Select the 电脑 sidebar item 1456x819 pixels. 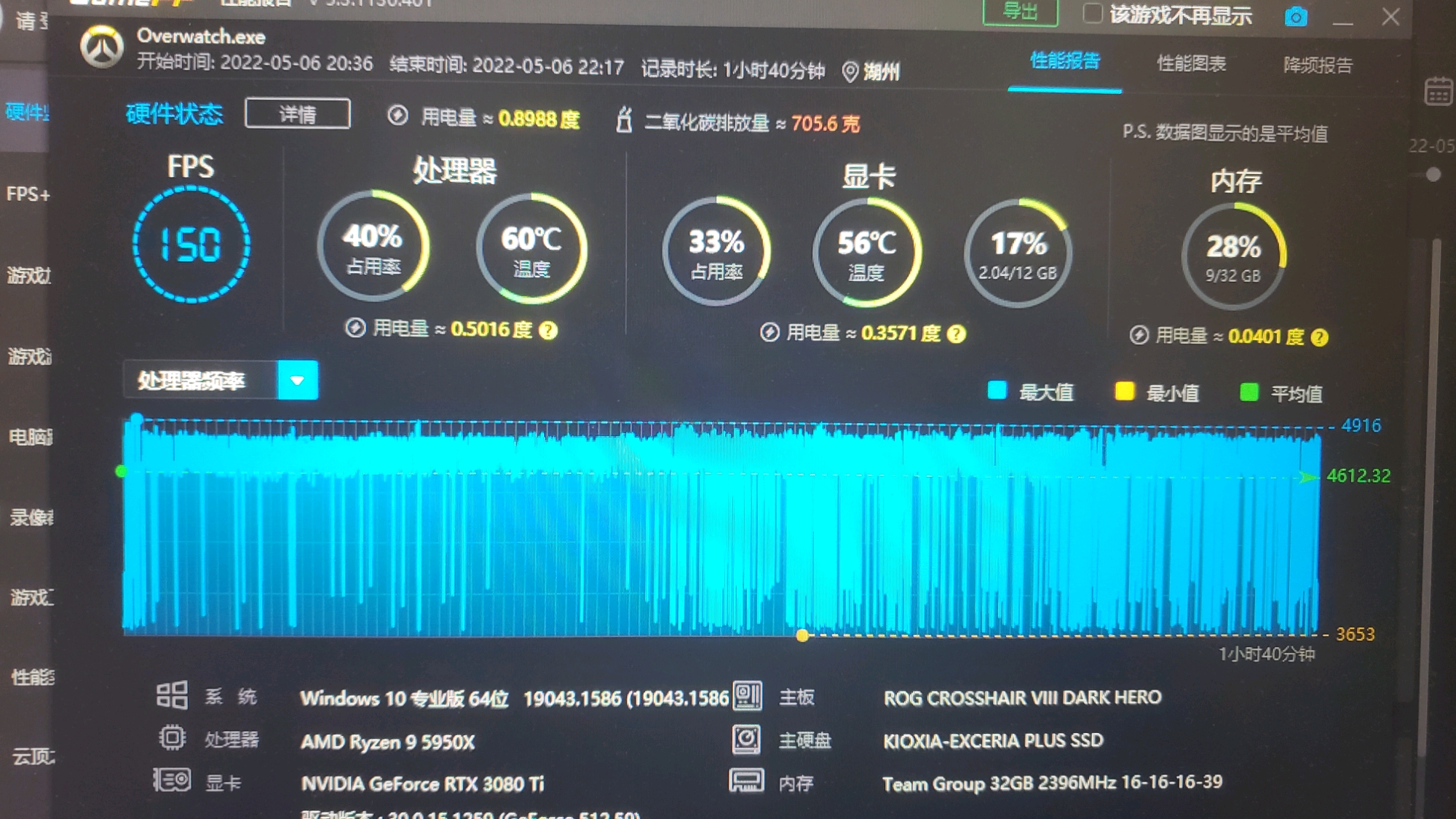(x=31, y=437)
